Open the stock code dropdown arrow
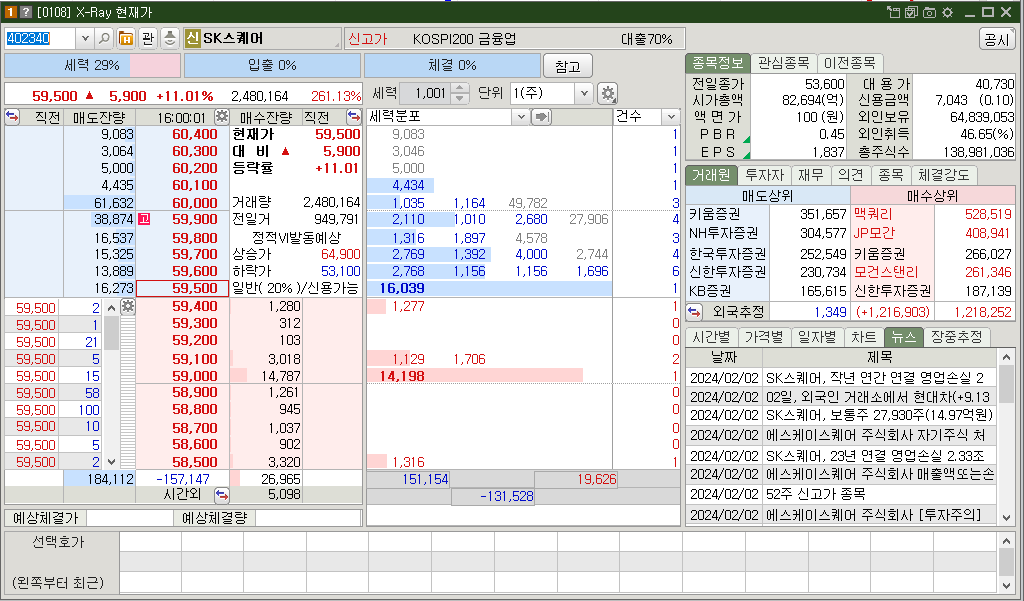 click(x=85, y=38)
